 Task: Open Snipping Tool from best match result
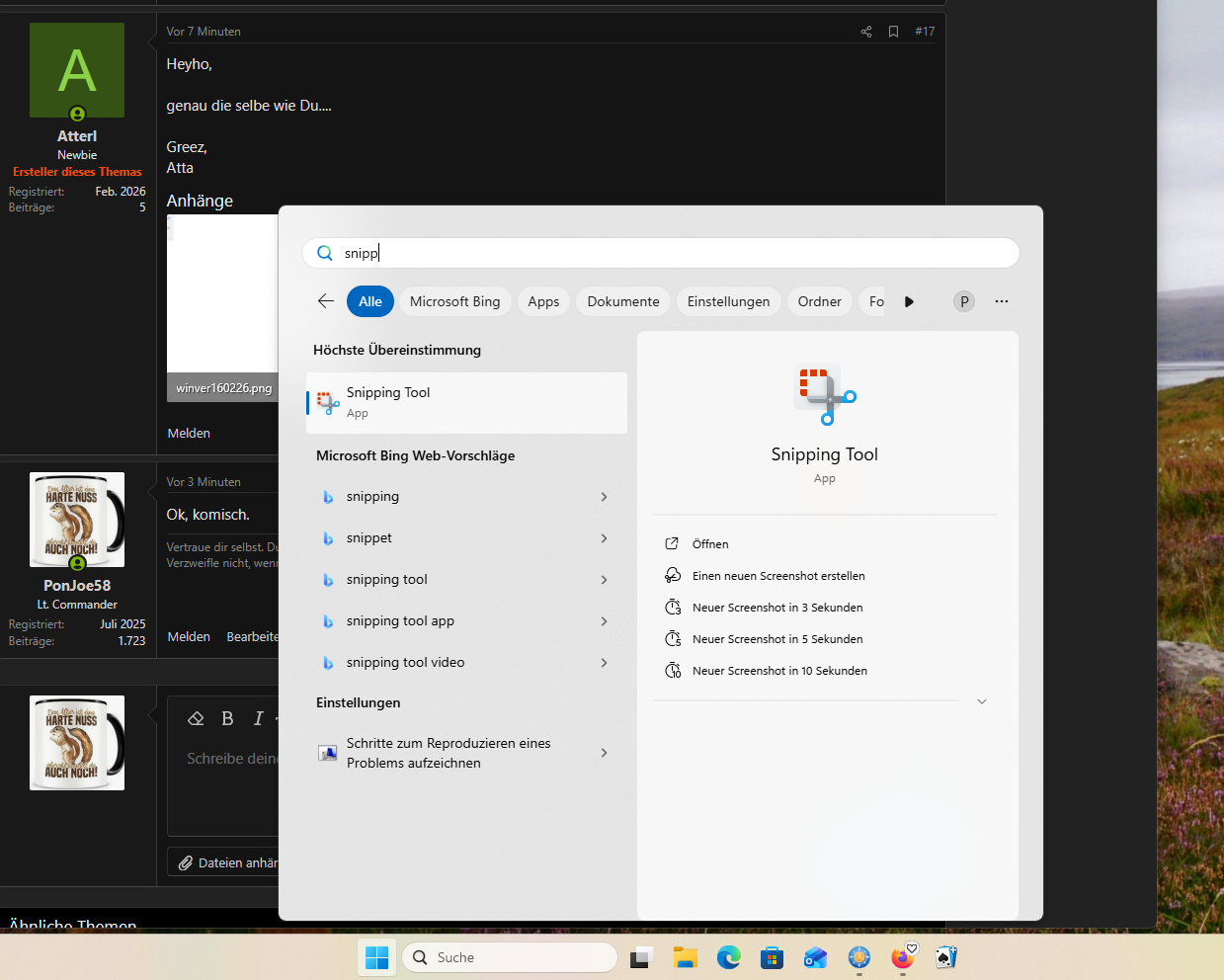(466, 402)
